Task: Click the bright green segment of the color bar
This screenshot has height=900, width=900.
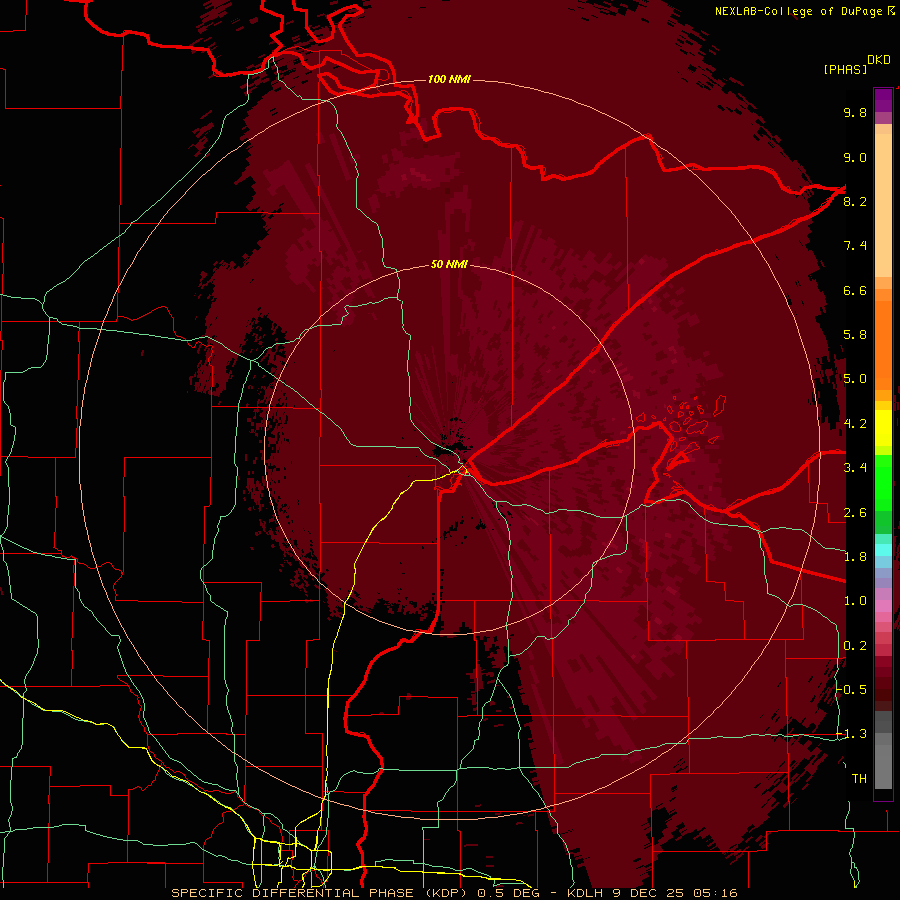Action: (x=883, y=482)
